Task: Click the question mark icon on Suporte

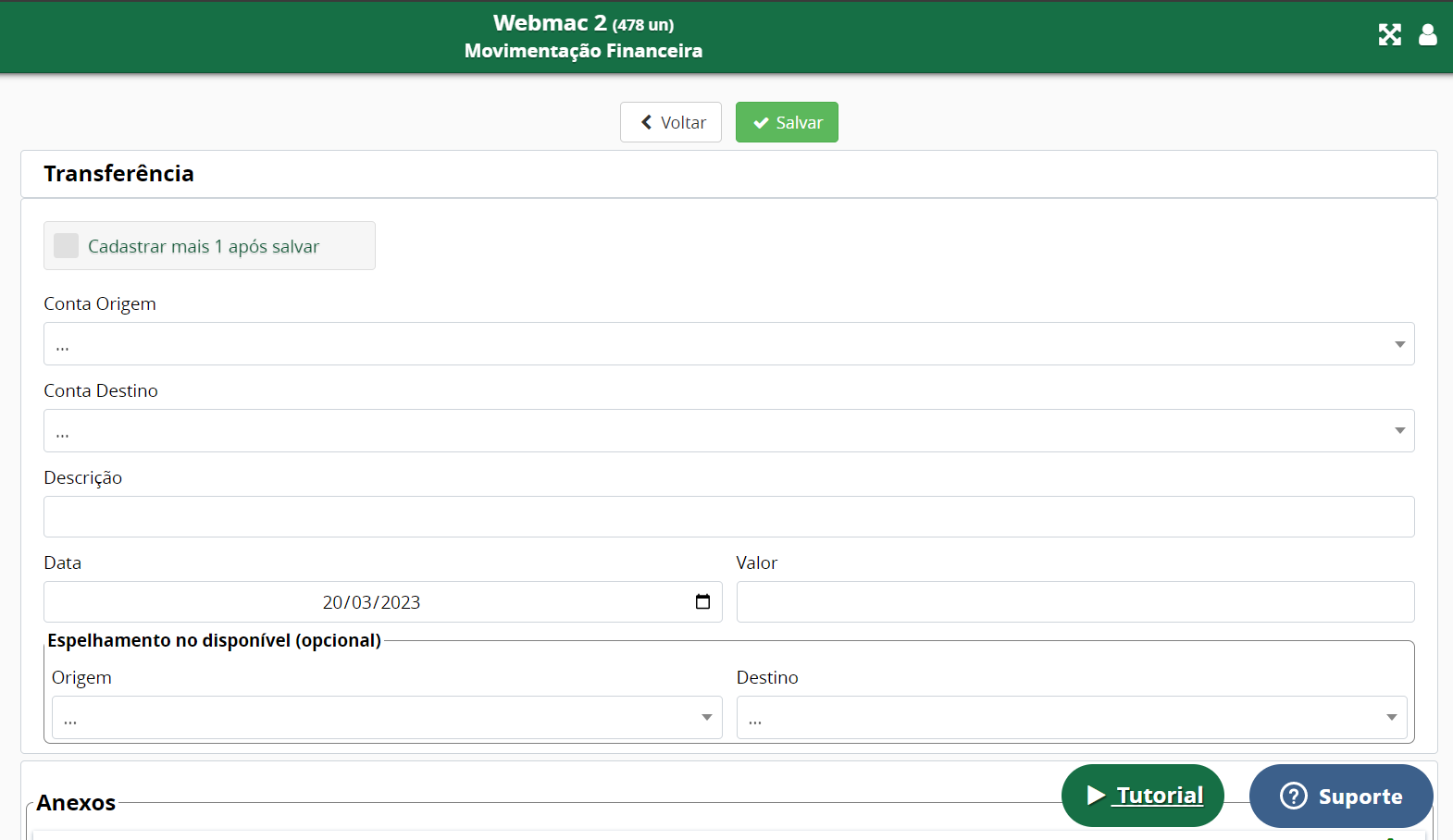Action: [1293, 796]
